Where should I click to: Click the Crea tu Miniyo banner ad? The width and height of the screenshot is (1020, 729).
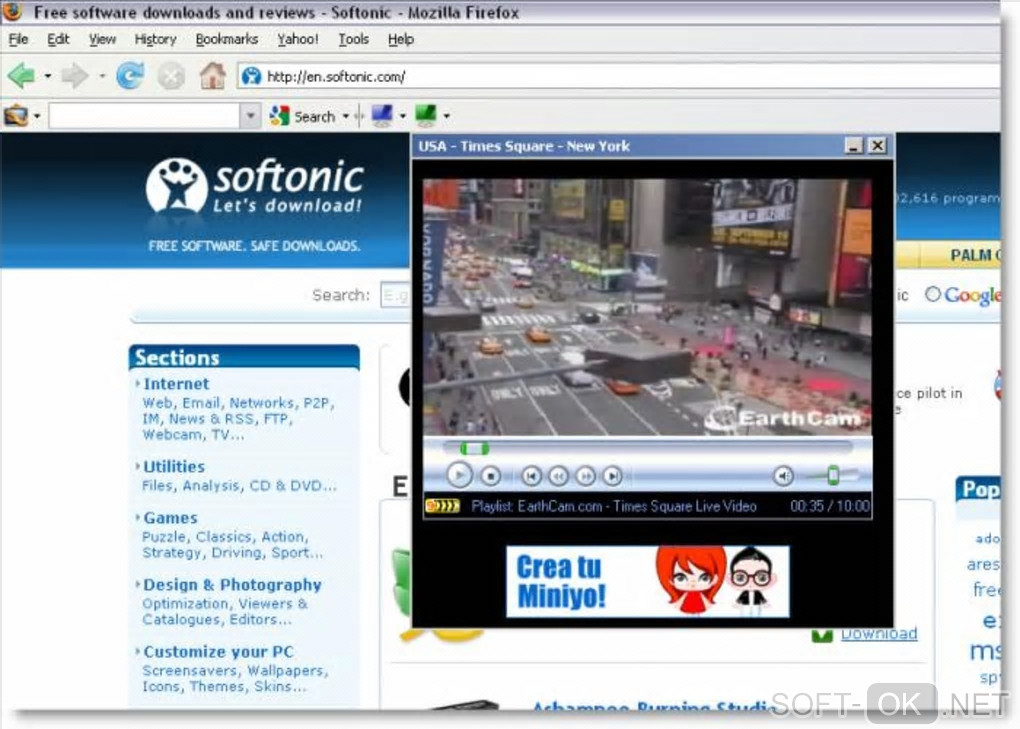[647, 581]
